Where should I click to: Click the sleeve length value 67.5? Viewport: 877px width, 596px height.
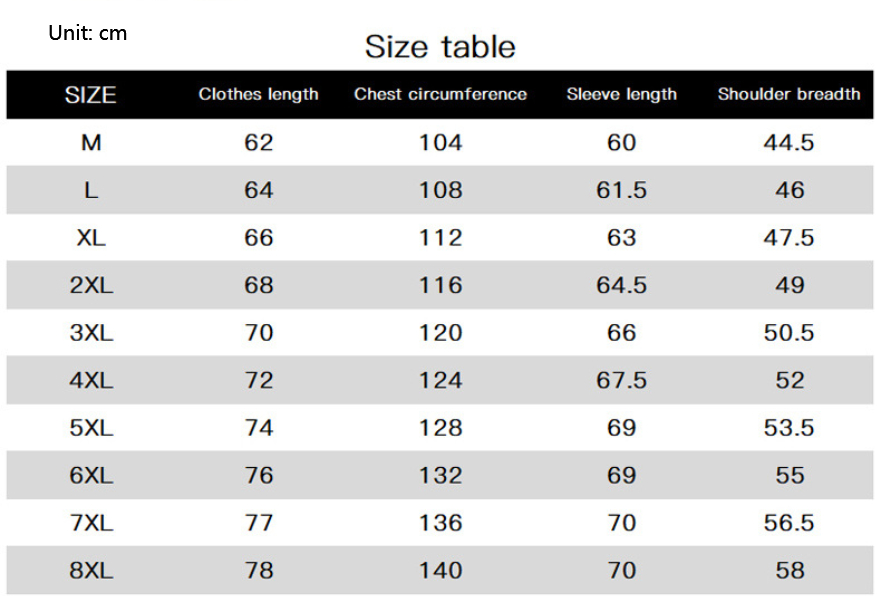[x=621, y=380]
